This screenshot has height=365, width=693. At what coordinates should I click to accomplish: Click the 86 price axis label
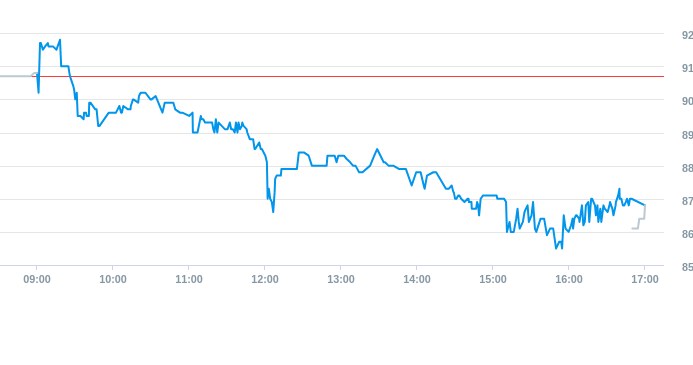pos(687,234)
